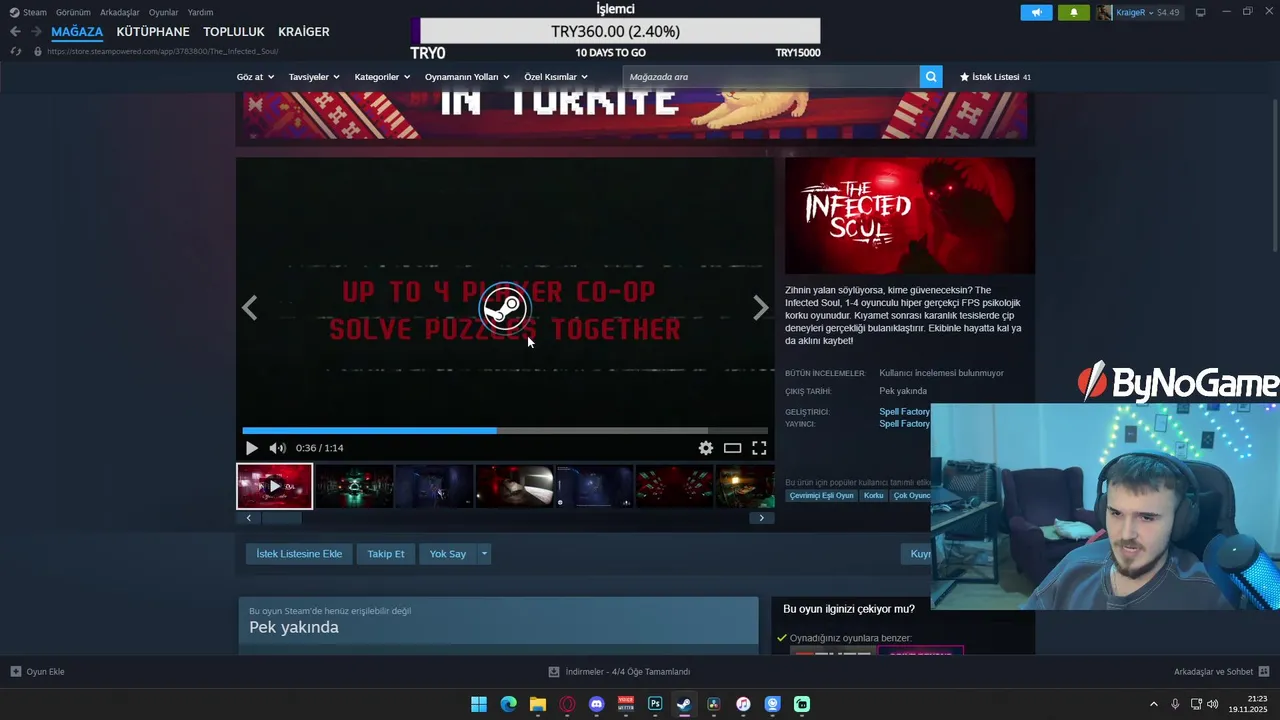Go back with the navigation arrow
1280x720 pixels.
pos(15,31)
